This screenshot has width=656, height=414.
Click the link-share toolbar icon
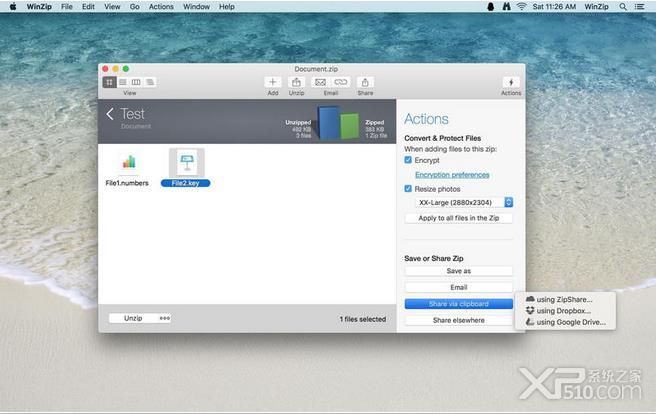tap(341, 82)
